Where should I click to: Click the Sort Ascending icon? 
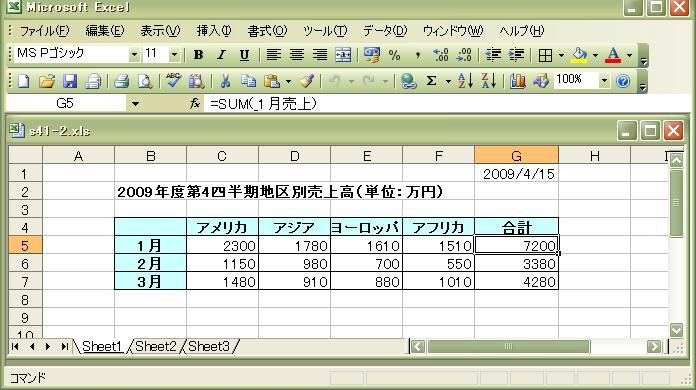coord(464,81)
